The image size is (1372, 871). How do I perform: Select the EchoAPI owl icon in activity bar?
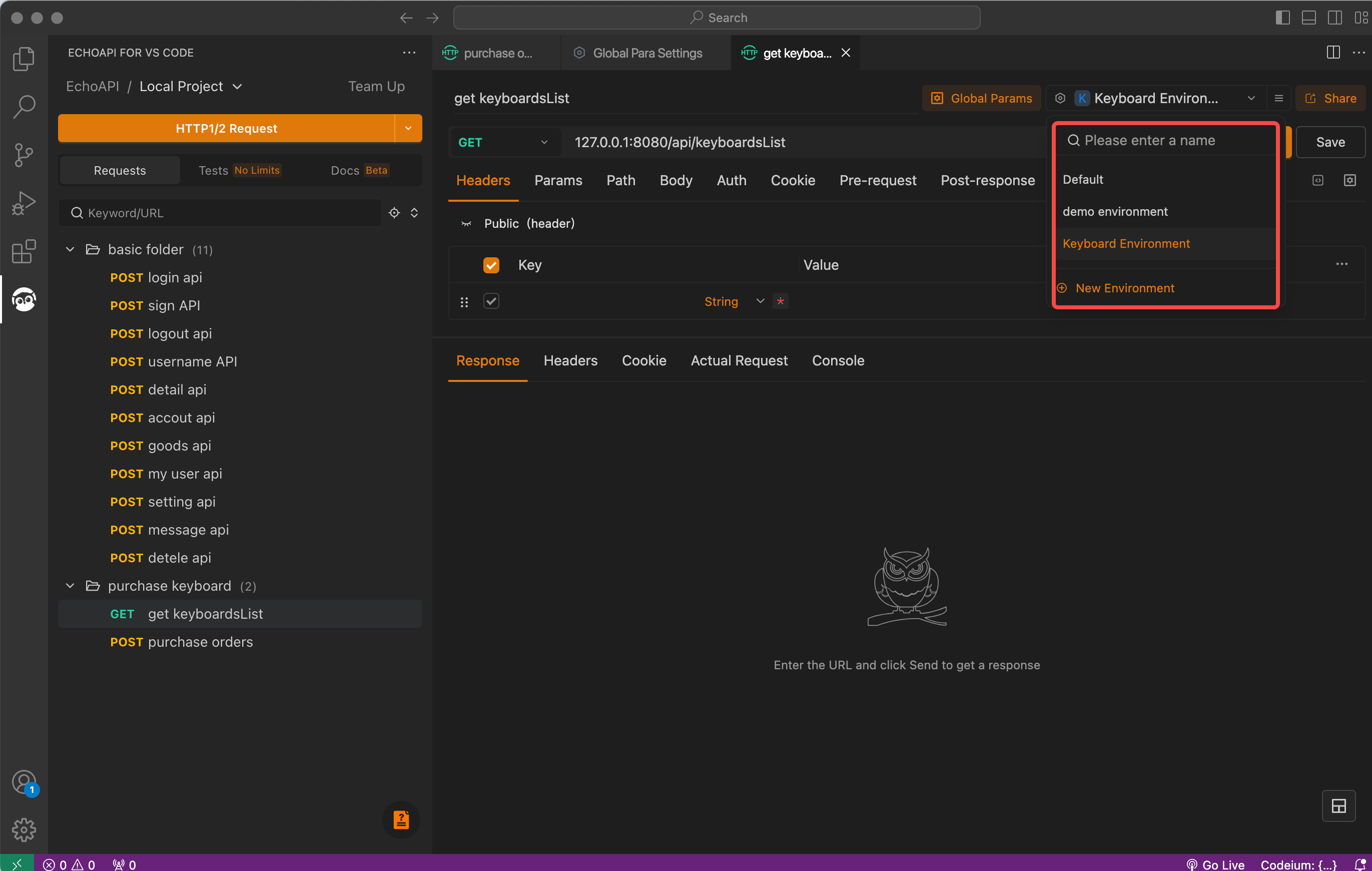[x=24, y=299]
